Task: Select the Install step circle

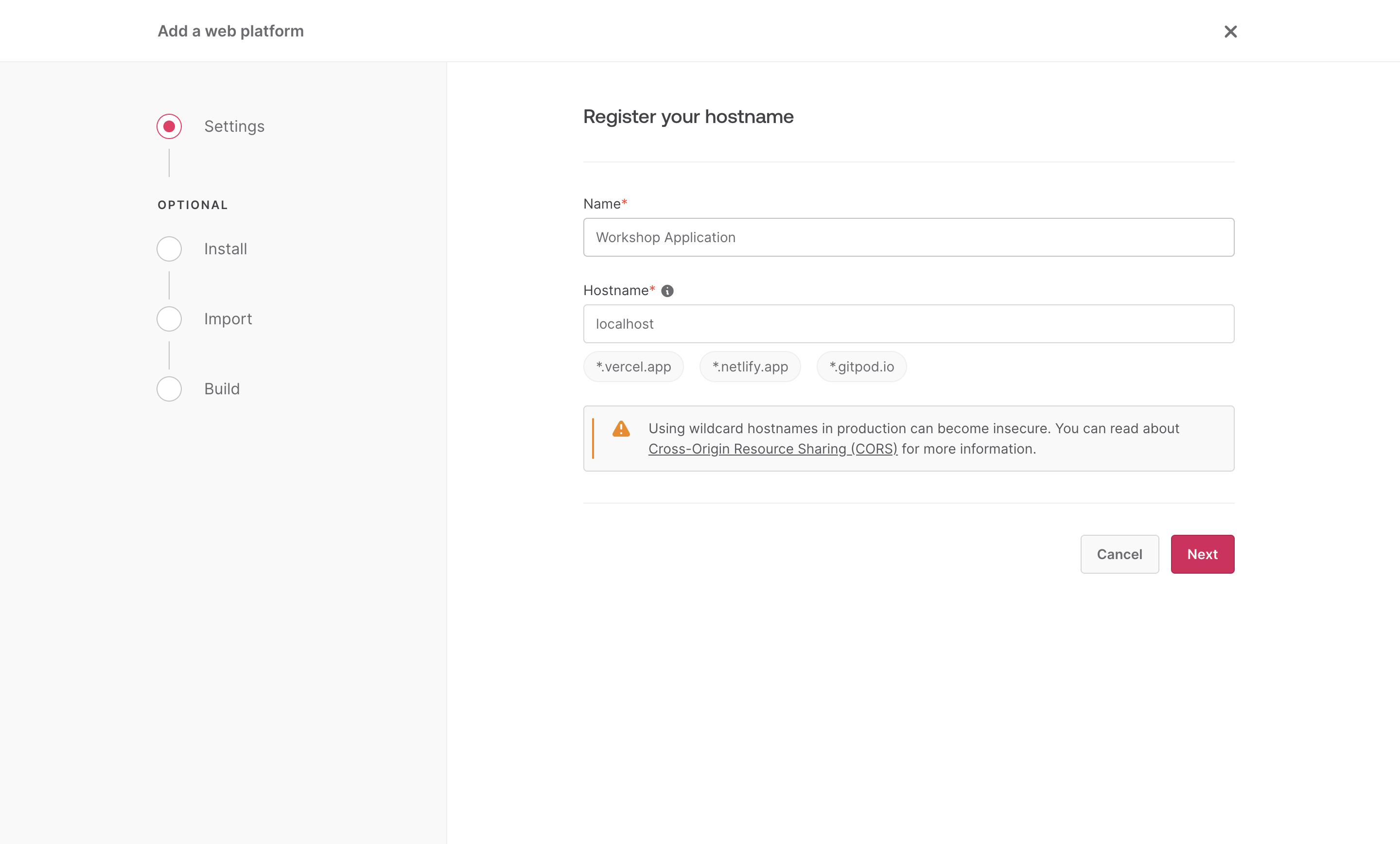Action: (x=169, y=248)
